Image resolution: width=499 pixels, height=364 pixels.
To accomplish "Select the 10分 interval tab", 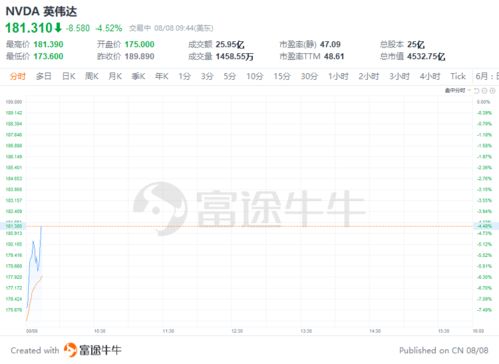I will [x=255, y=76].
